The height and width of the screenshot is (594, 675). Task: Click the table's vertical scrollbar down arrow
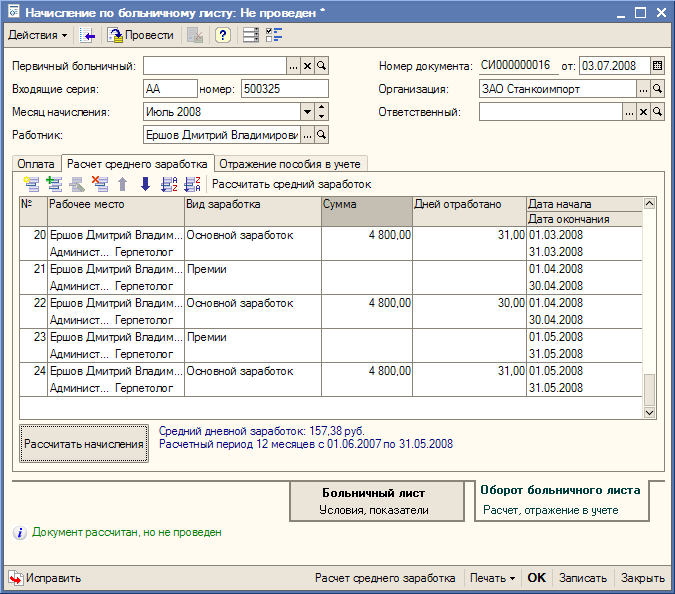(x=649, y=412)
